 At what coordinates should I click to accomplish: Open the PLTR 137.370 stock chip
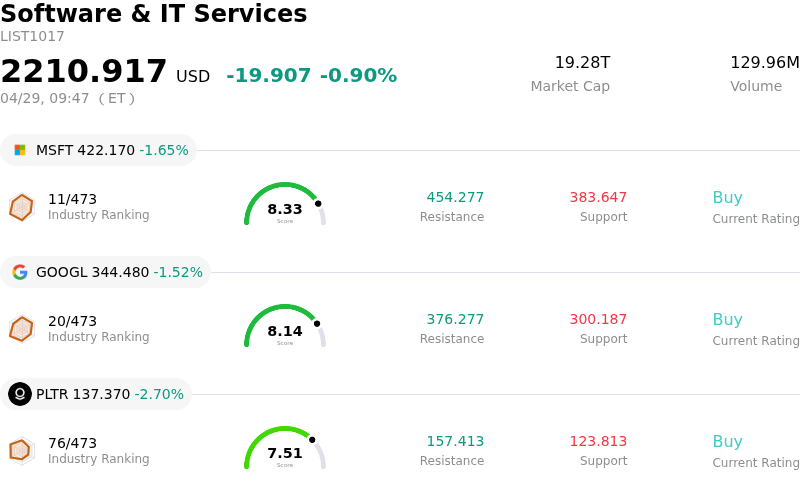tap(96, 394)
